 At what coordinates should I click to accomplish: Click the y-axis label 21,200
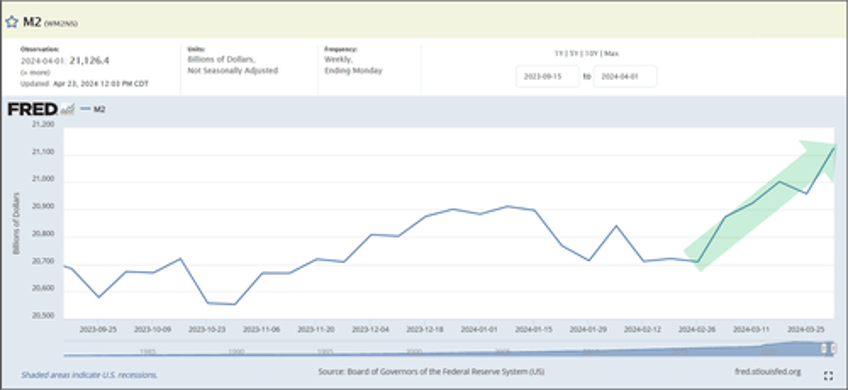tap(43, 125)
